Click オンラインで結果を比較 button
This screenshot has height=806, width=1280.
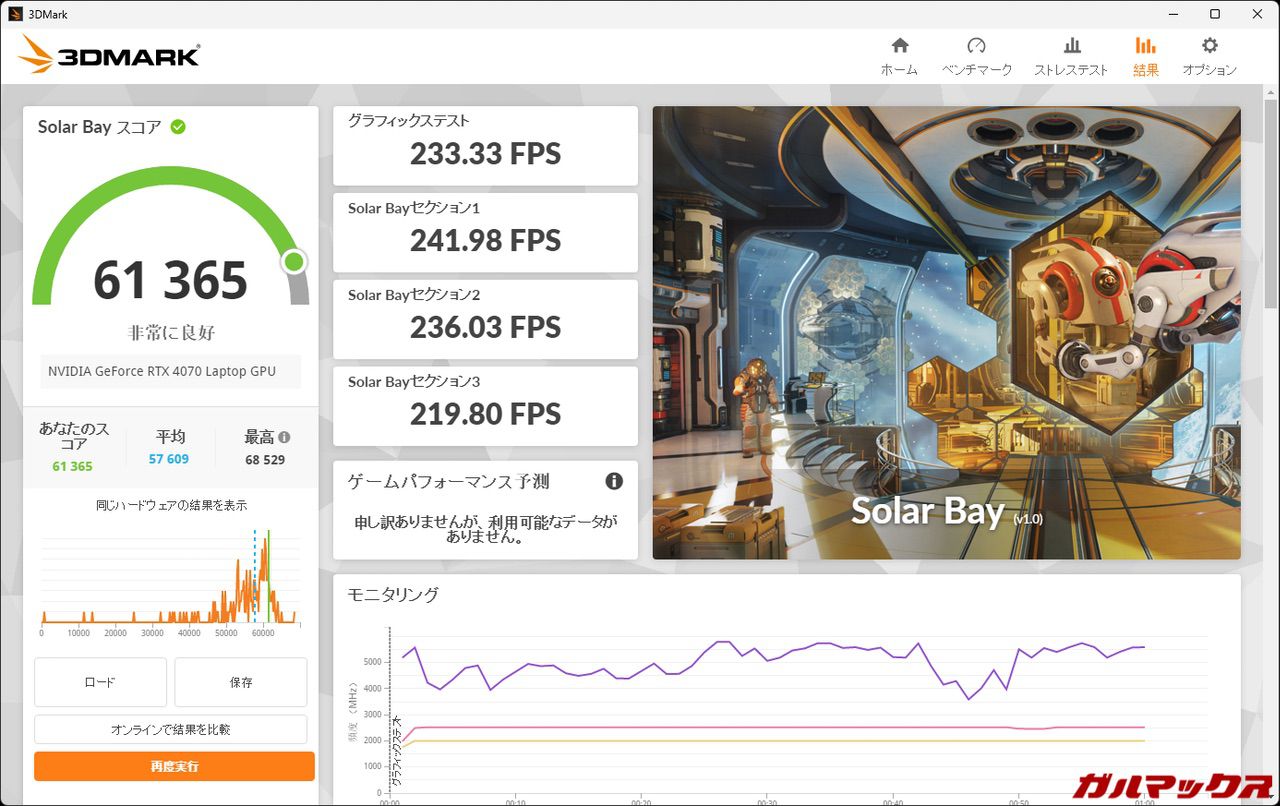170,729
